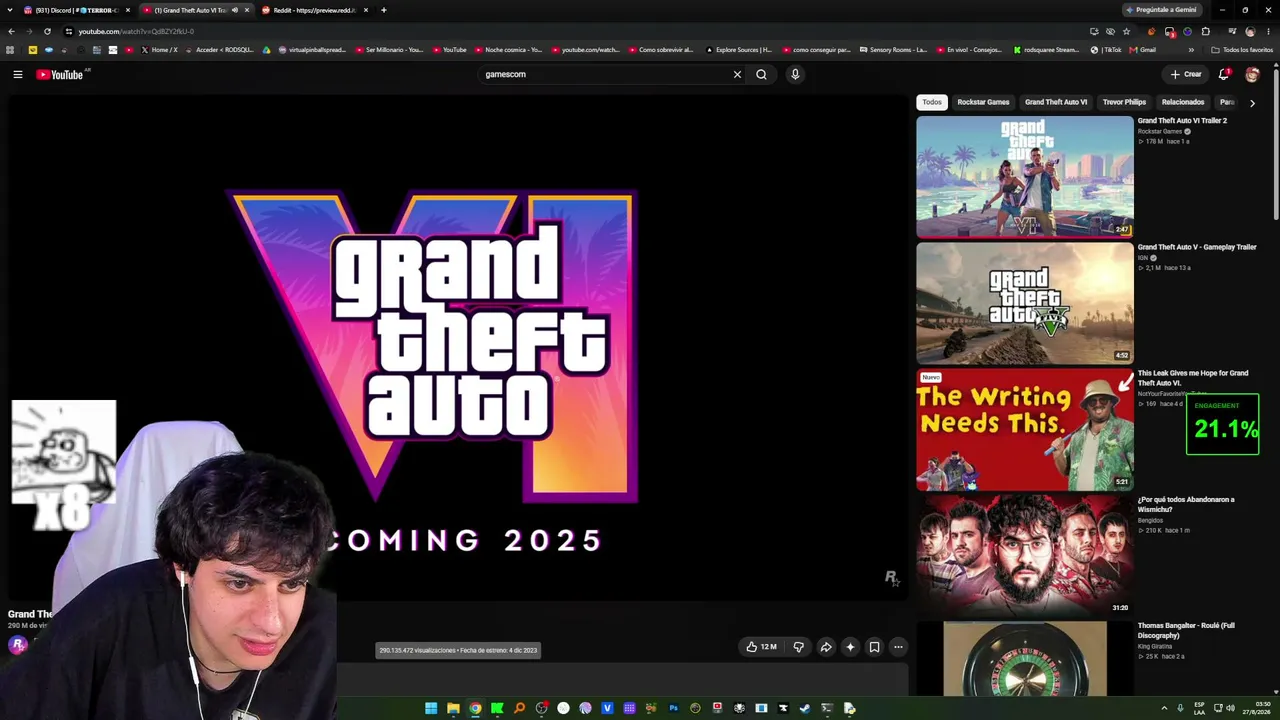Clear the search box with the X
1280x720 pixels.
point(737,74)
